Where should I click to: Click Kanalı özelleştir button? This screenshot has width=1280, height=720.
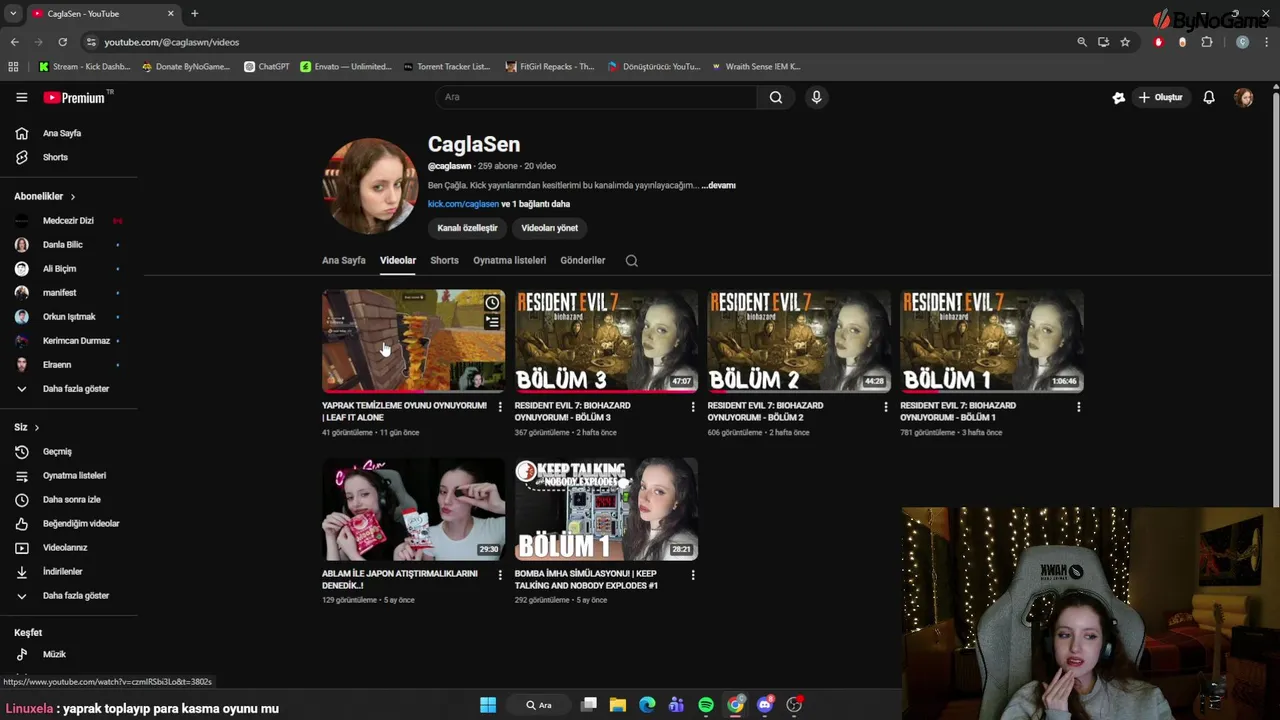[x=467, y=228]
